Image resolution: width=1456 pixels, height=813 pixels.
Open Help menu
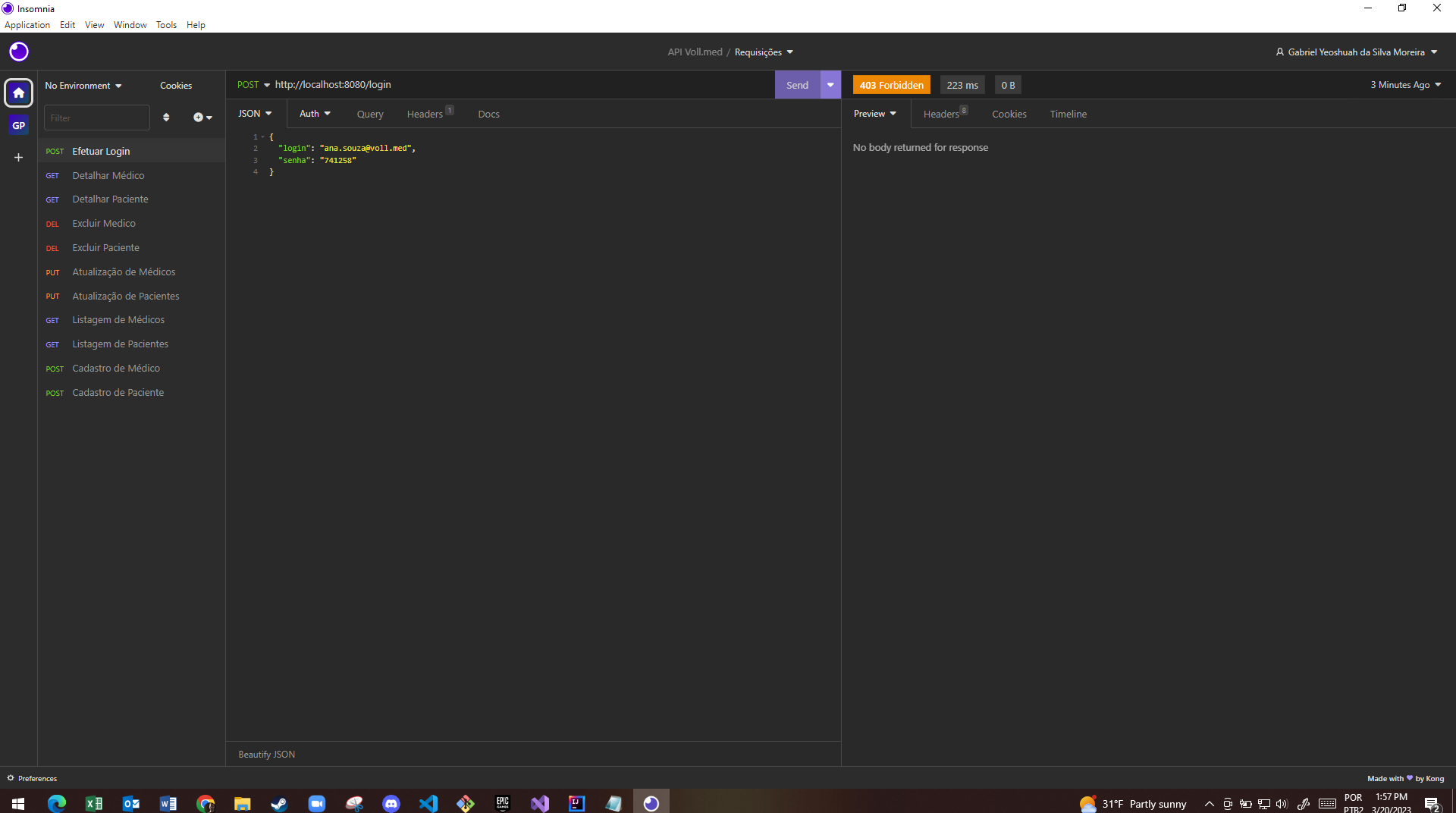[196, 25]
